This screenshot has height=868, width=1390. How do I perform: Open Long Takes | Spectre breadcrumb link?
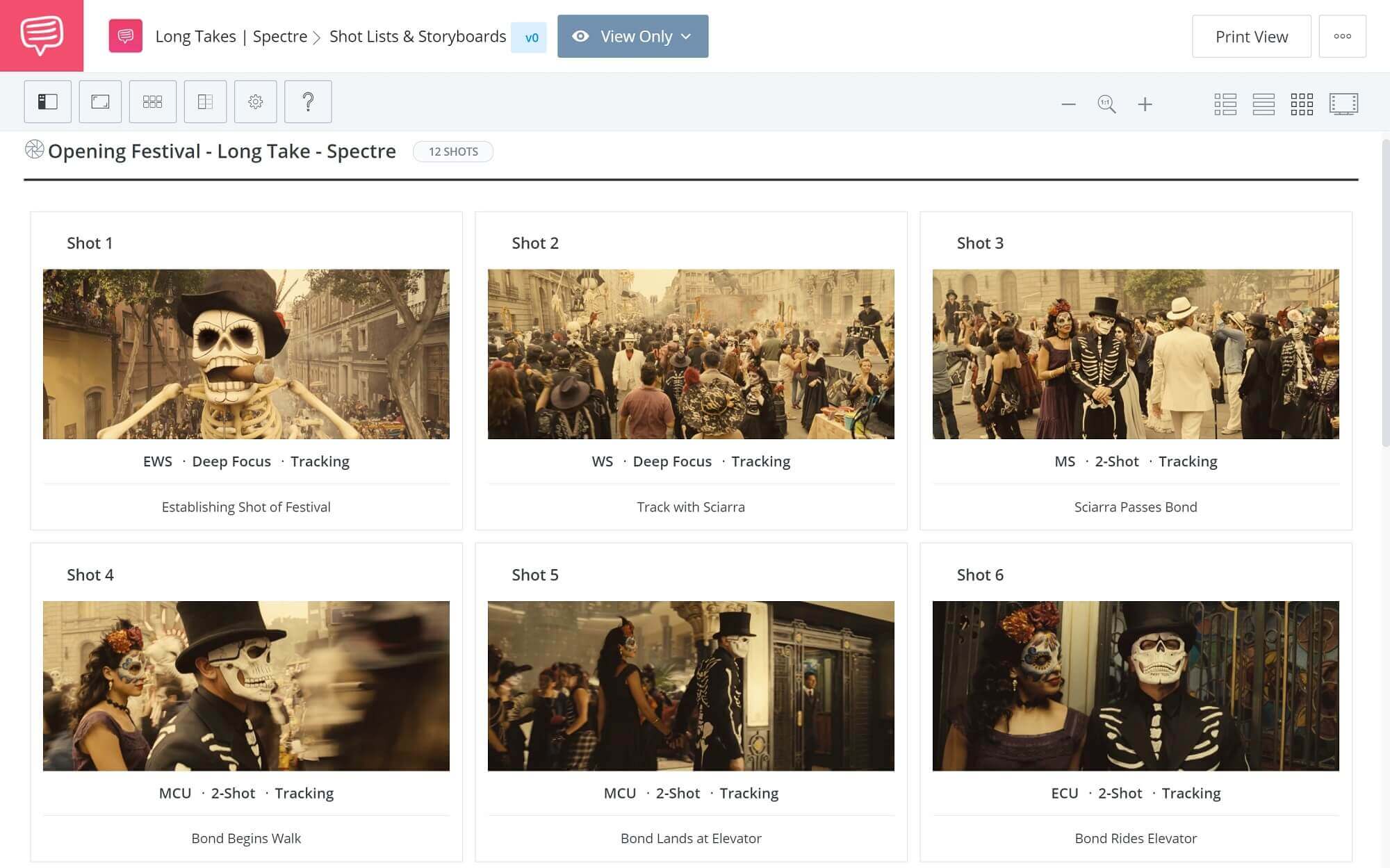(231, 36)
